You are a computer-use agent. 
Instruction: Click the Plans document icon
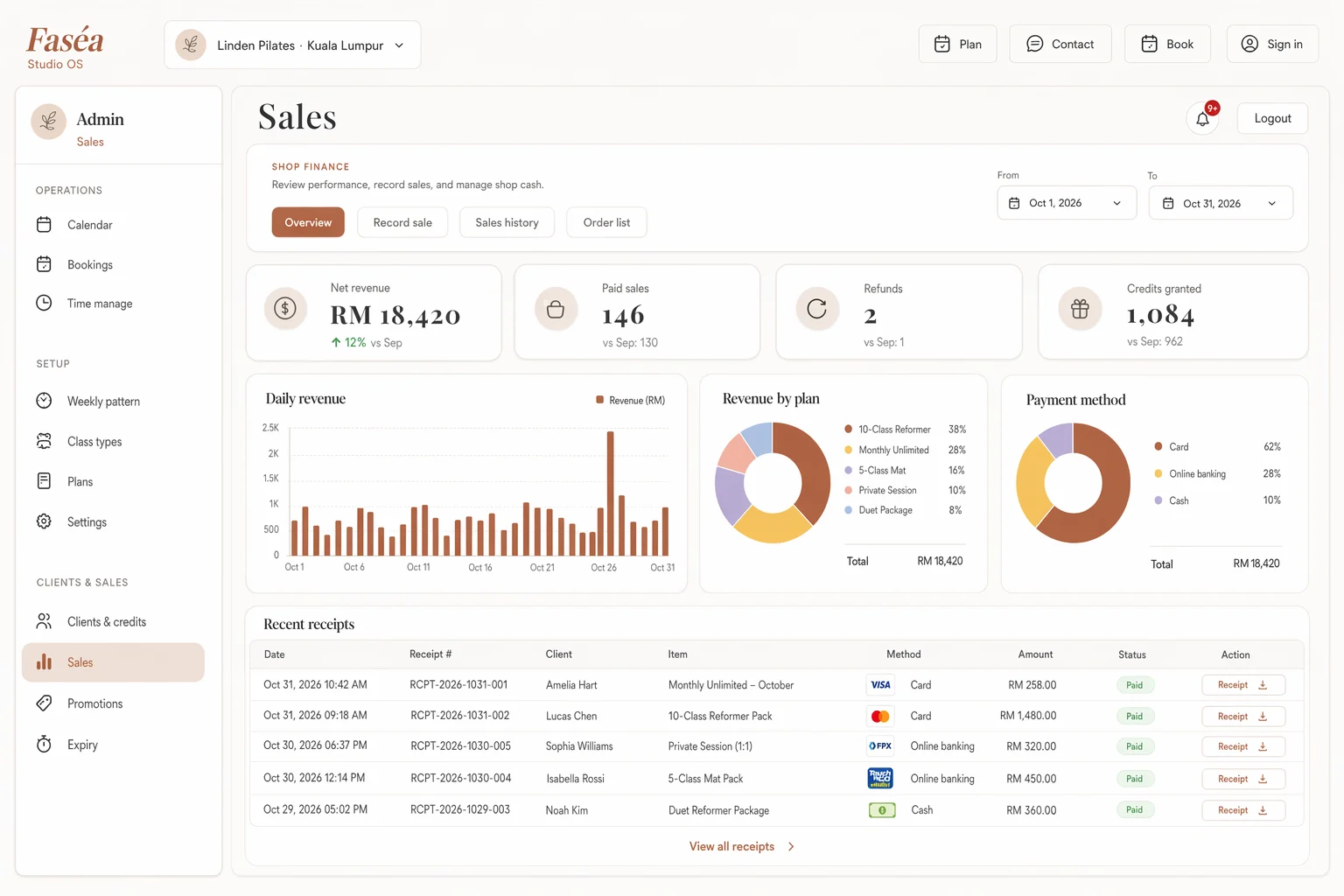coord(44,481)
